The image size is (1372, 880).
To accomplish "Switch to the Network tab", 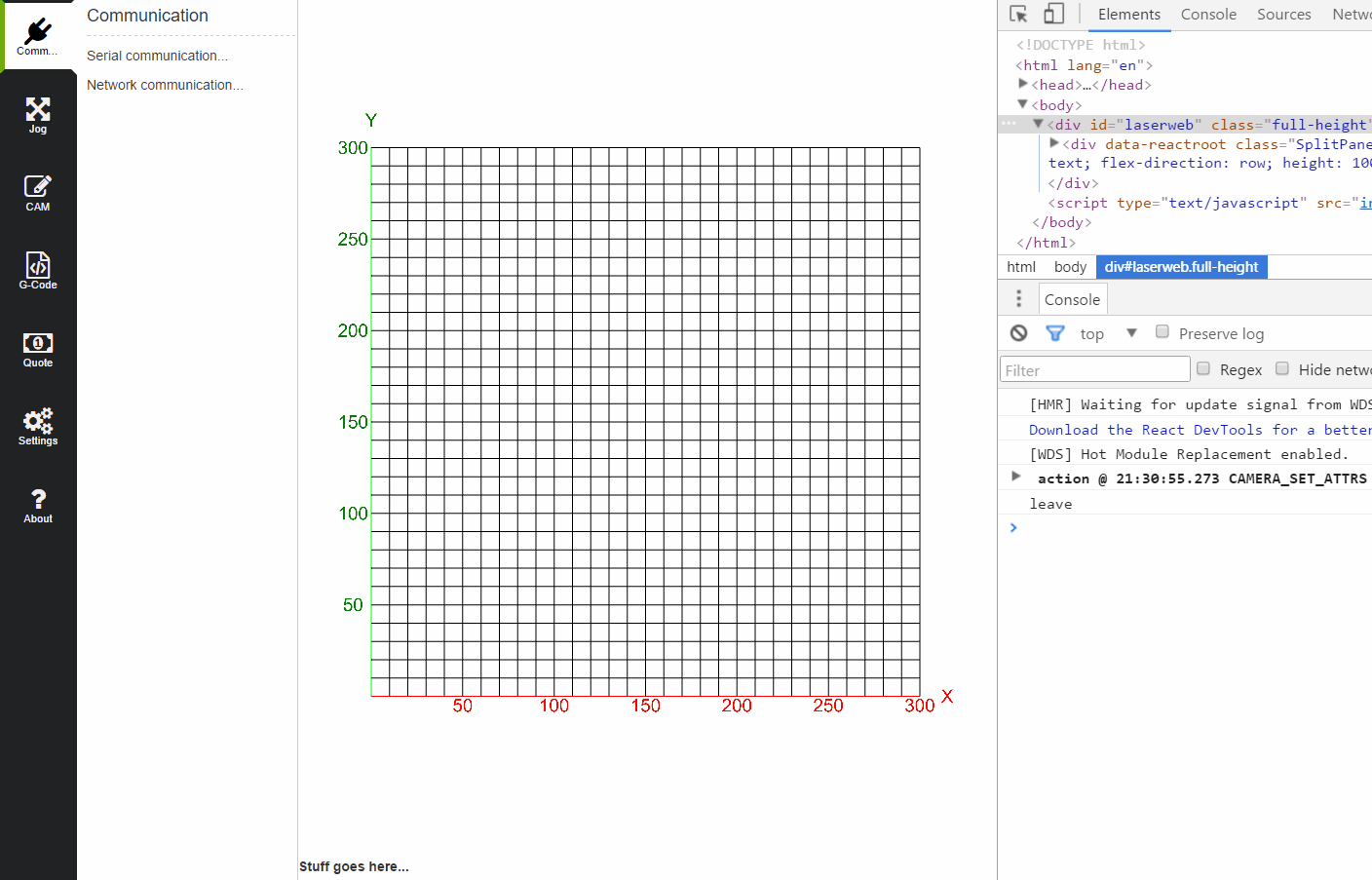I will click(1352, 15).
